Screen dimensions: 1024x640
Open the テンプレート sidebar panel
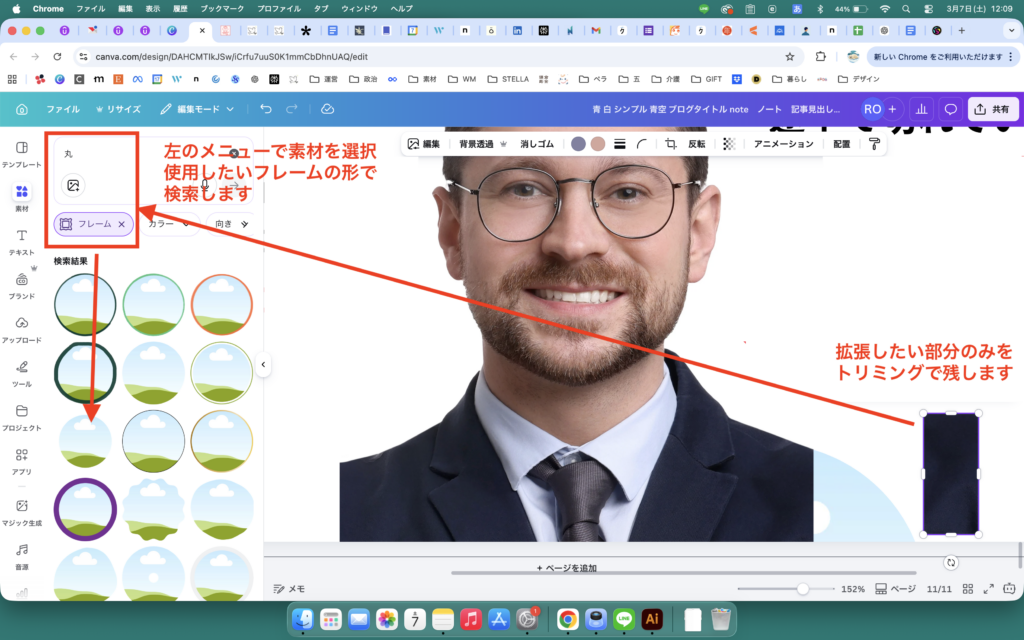coord(22,153)
